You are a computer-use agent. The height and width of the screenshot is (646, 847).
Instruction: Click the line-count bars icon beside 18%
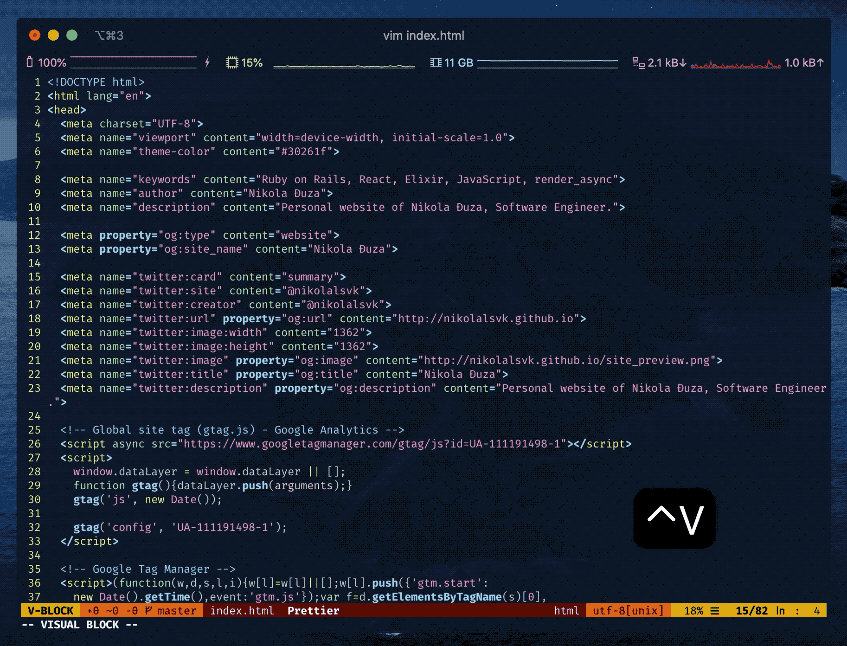point(715,611)
